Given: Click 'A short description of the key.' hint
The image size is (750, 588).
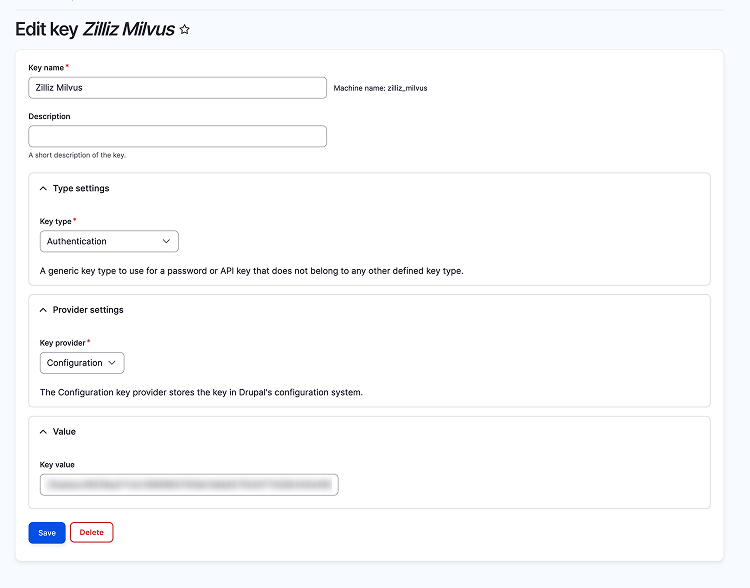Looking at the screenshot, I should [x=77, y=155].
